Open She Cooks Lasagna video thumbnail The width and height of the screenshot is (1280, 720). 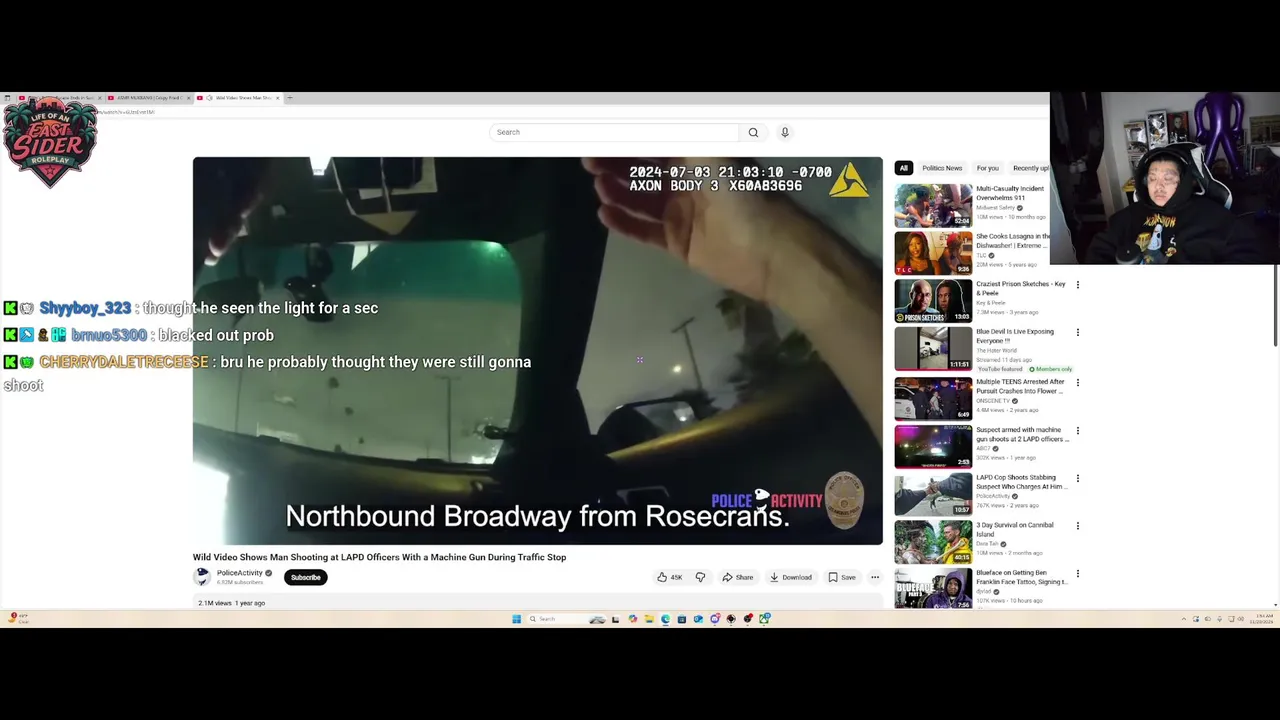click(933, 253)
